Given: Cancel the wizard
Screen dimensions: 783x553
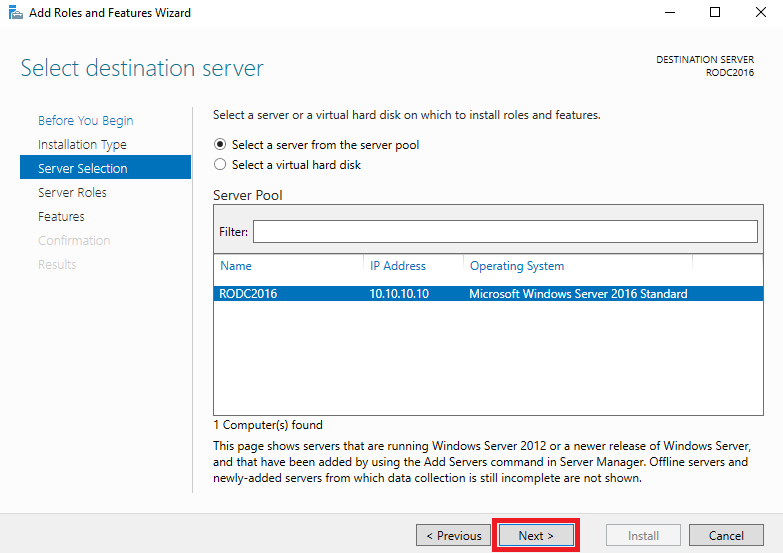Looking at the screenshot, I should point(726,536).
